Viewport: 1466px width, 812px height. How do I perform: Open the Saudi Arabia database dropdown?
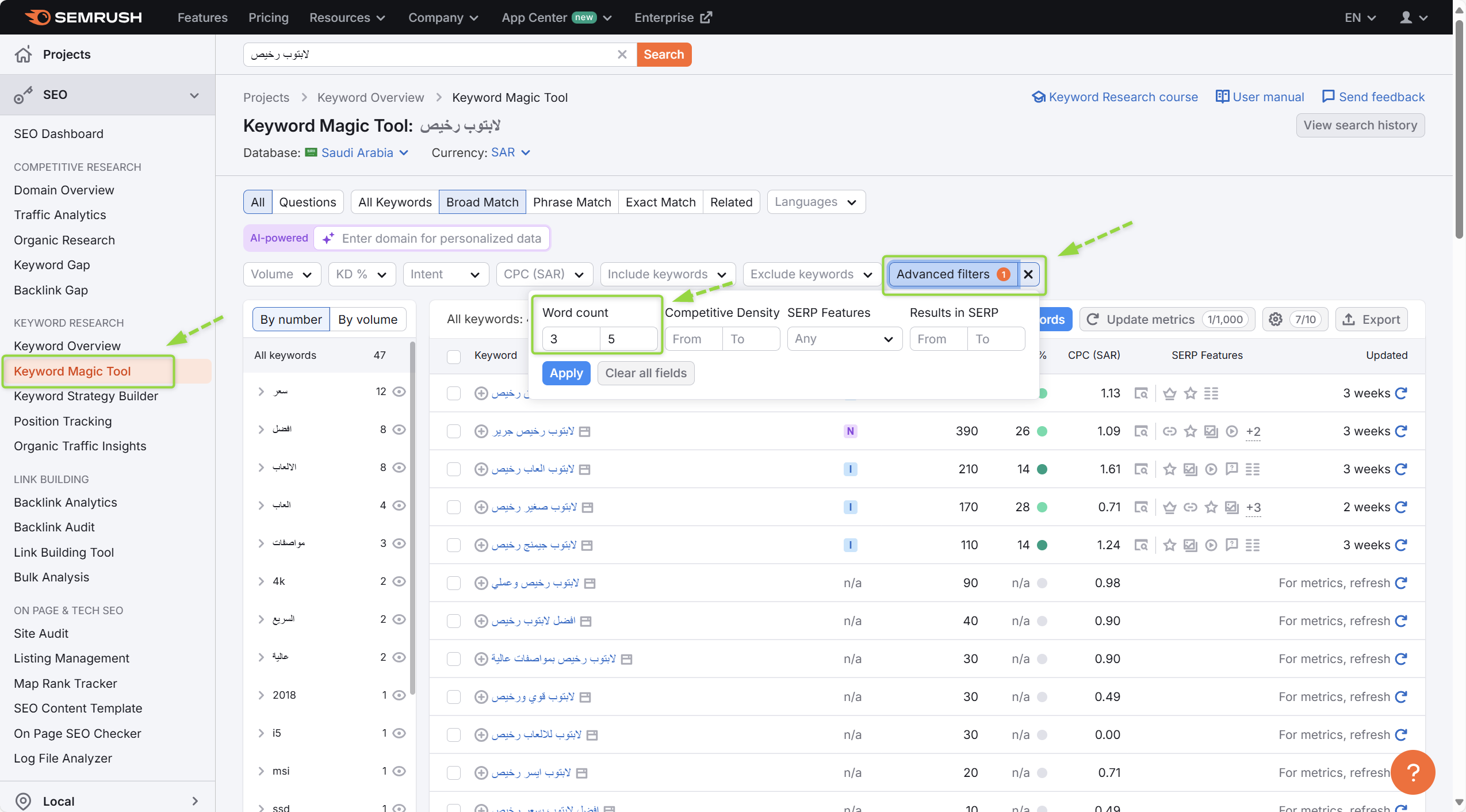click(357, 152)
